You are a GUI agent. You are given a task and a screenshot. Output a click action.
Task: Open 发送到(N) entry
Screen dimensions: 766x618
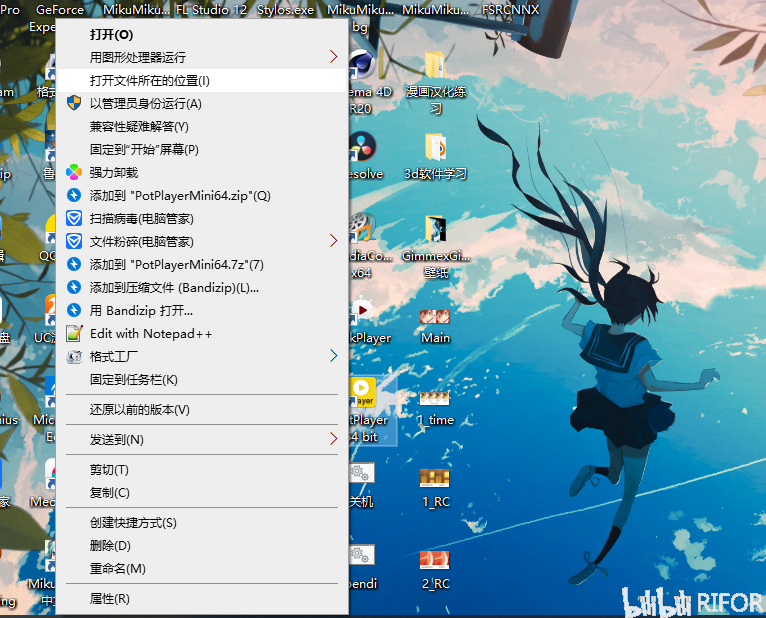pos(201,440)
